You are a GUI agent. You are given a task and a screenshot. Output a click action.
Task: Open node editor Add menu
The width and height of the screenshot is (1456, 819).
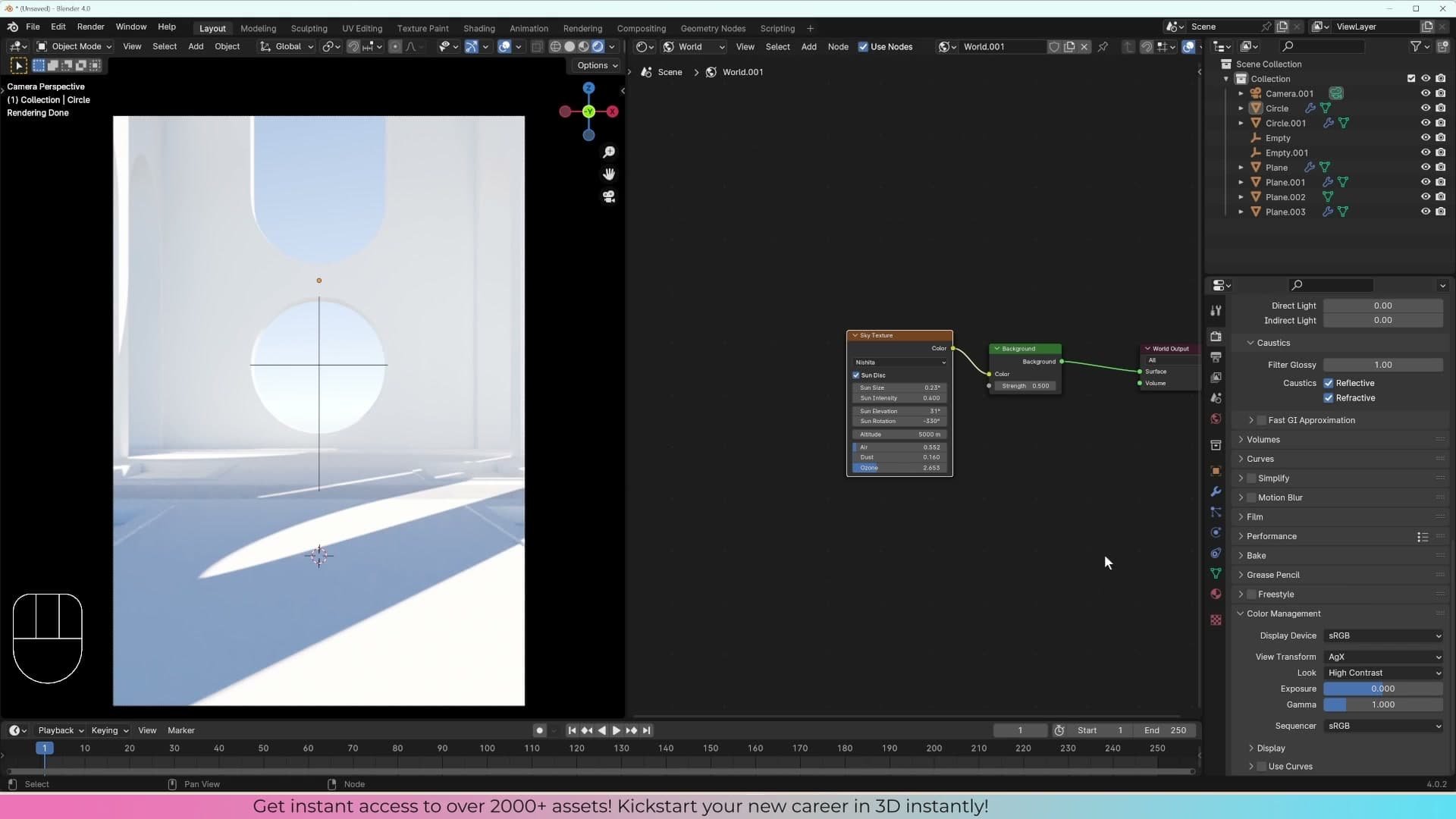pyautogui.click(x=808, y=46)
